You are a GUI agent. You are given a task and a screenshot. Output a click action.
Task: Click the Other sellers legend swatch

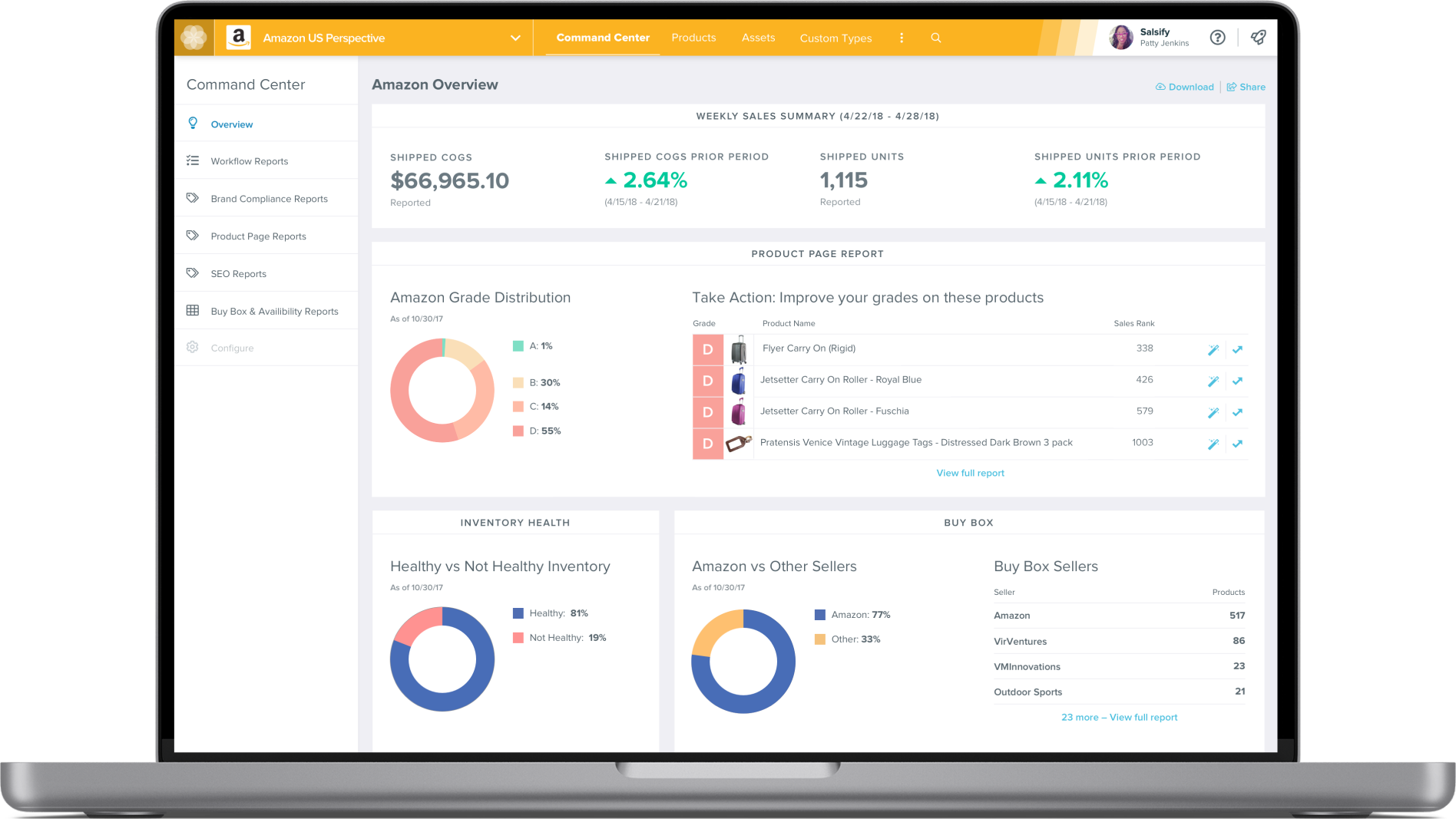[820, 639]
